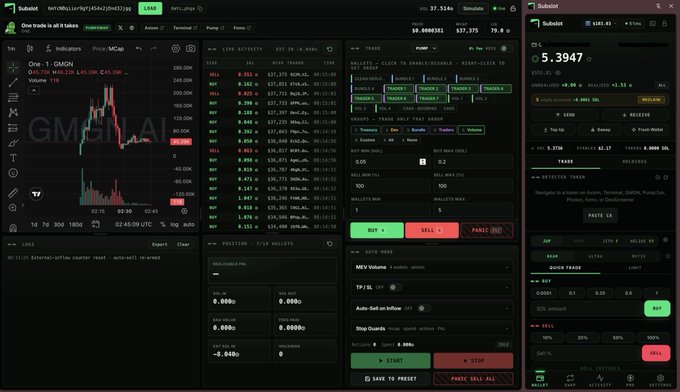
Task: Switch to the Limit tab in extension
Action: click(x=634, y=268)
